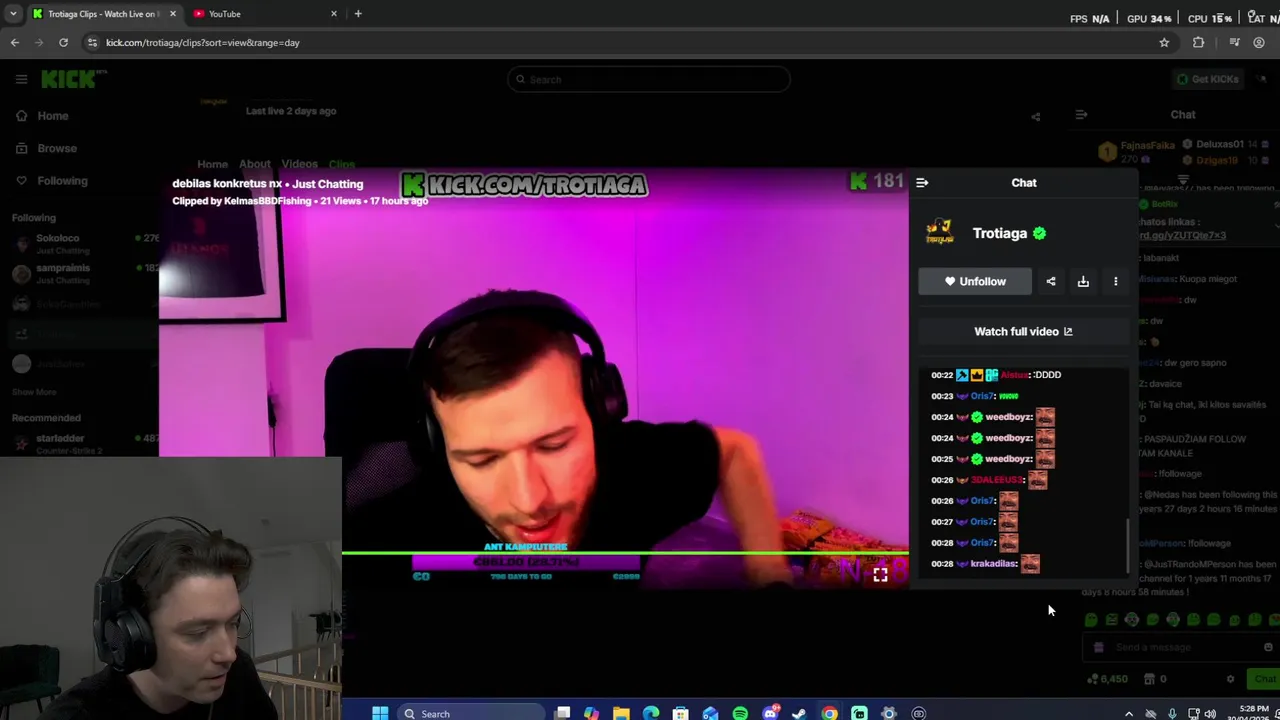Viewport: 1280px width, 720px height.
Task: Expand Show More under Following list
Action: [34, 392]
